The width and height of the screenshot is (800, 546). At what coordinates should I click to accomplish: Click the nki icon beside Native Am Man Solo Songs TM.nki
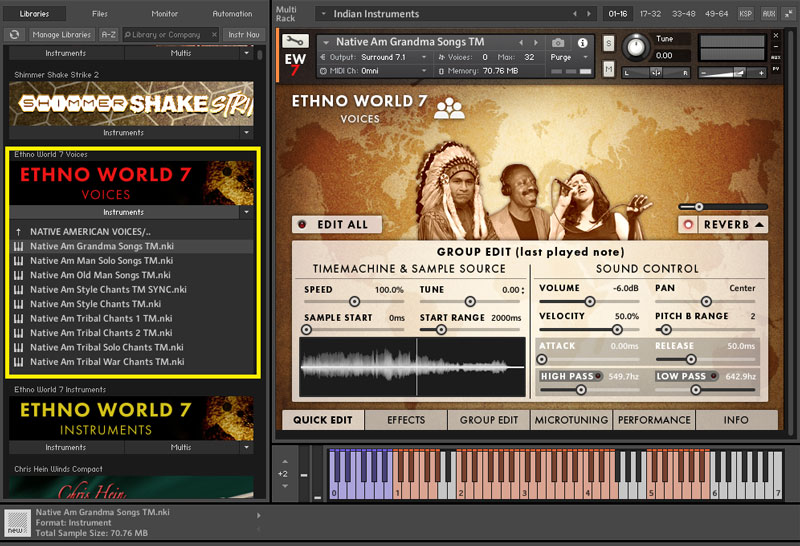tap(18, 261)
